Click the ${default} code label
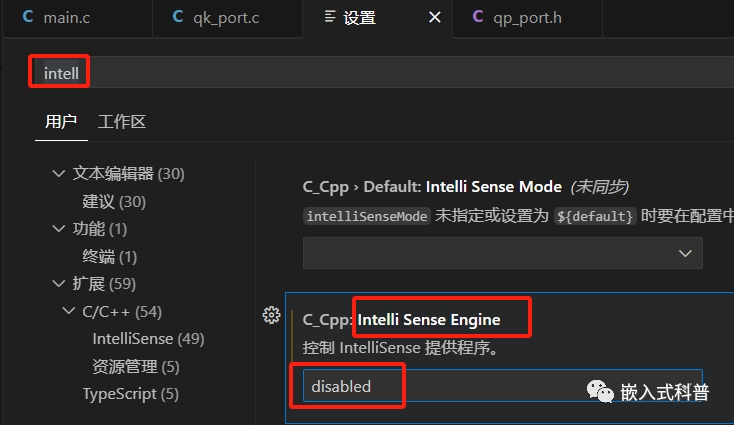This screenshot has width=734, height=425. point(595,216)
